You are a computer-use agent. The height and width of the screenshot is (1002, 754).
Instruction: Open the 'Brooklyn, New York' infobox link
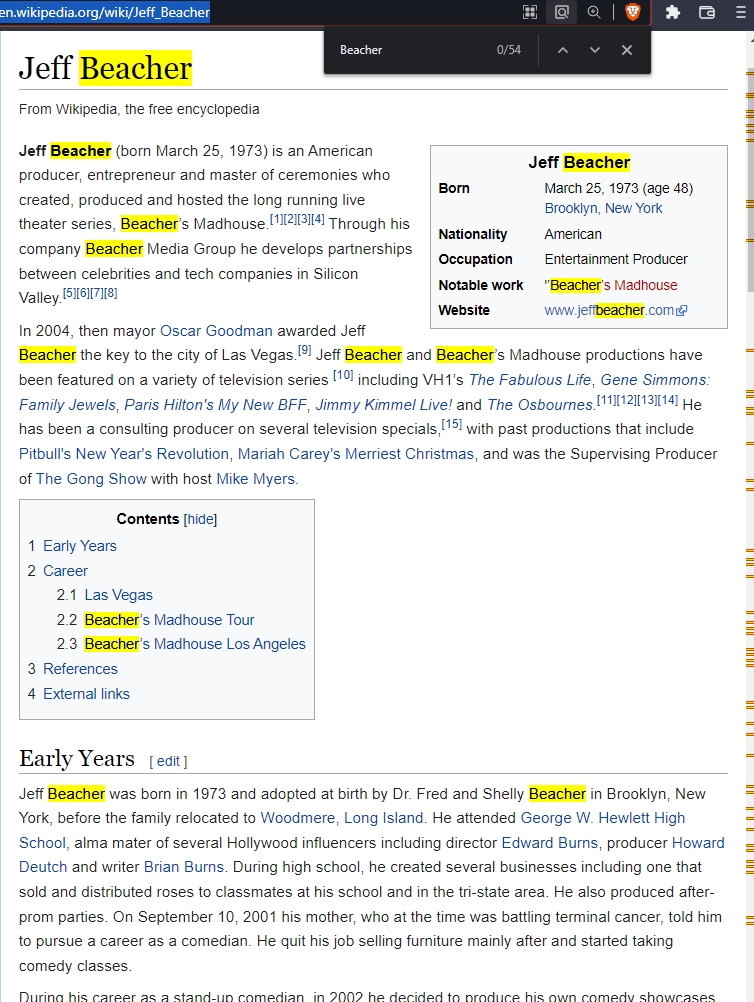[x=603, y=208]
